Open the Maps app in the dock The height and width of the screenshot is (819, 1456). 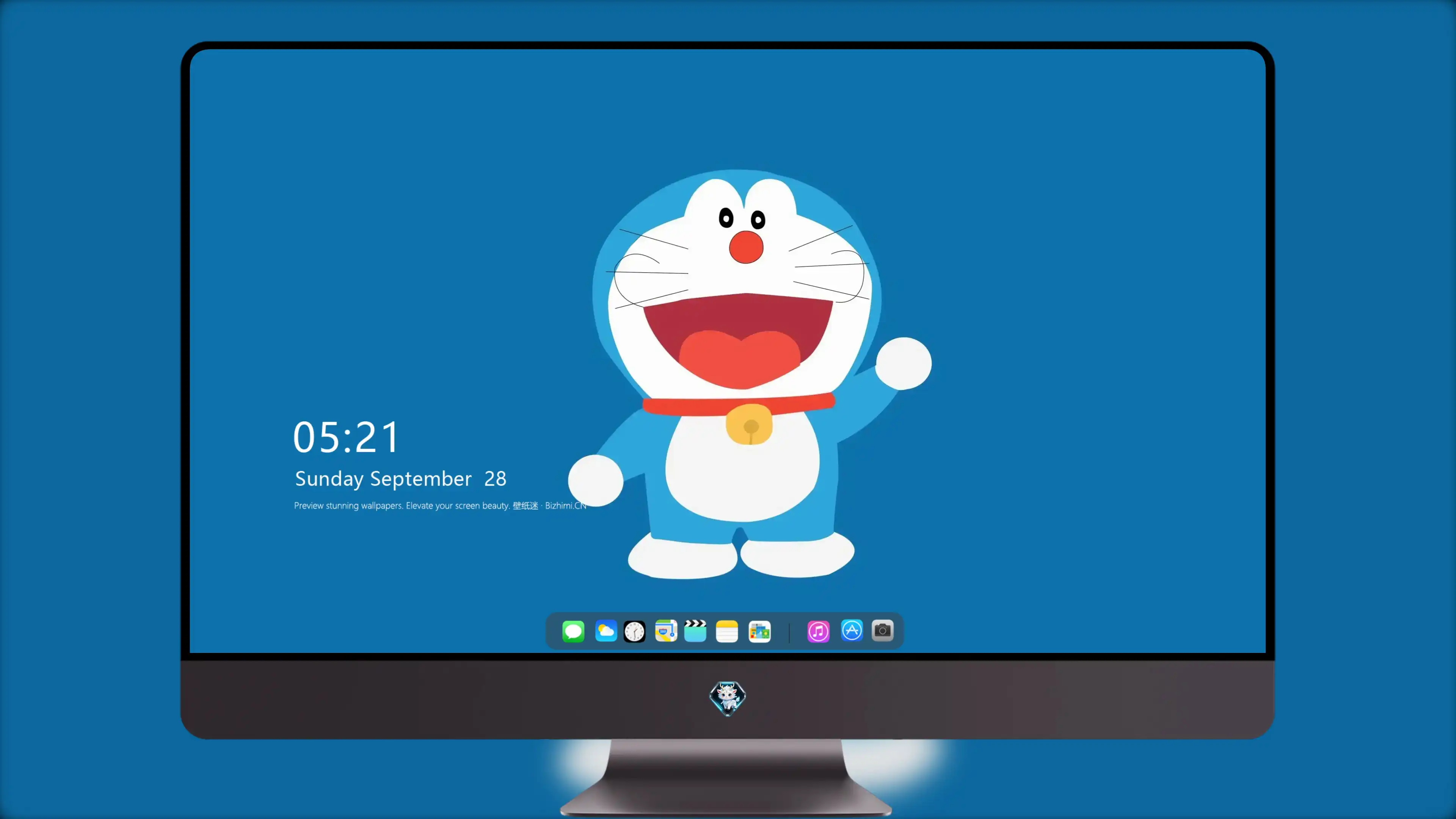[x=666, y=631]
